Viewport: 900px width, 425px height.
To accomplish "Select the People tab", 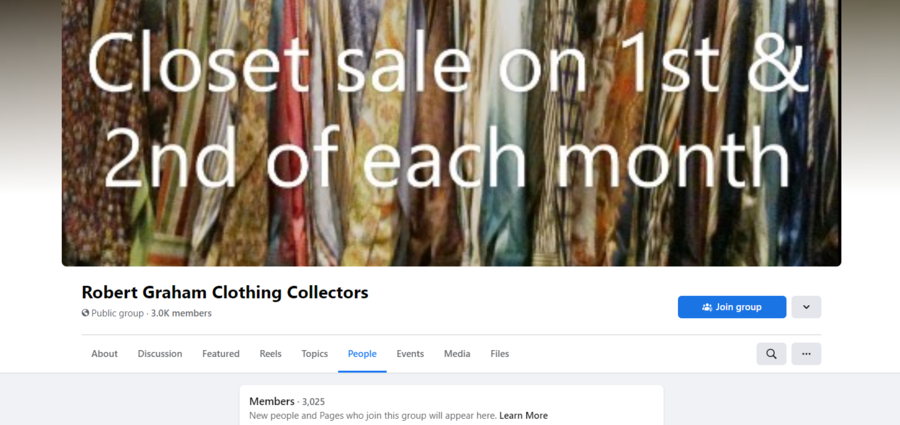I will click(362, 354).
